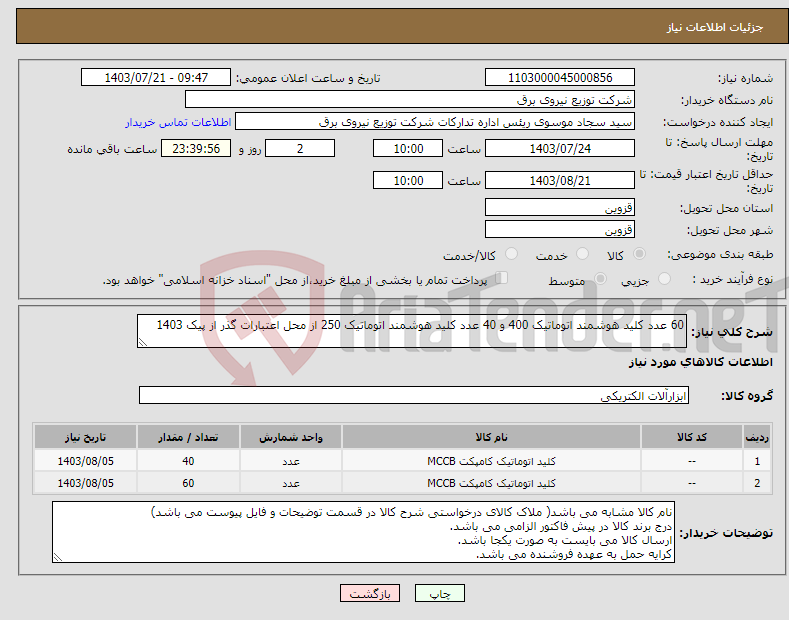
Task: Click the ساعت باقی مانده label
Action: tap(112, 149)
